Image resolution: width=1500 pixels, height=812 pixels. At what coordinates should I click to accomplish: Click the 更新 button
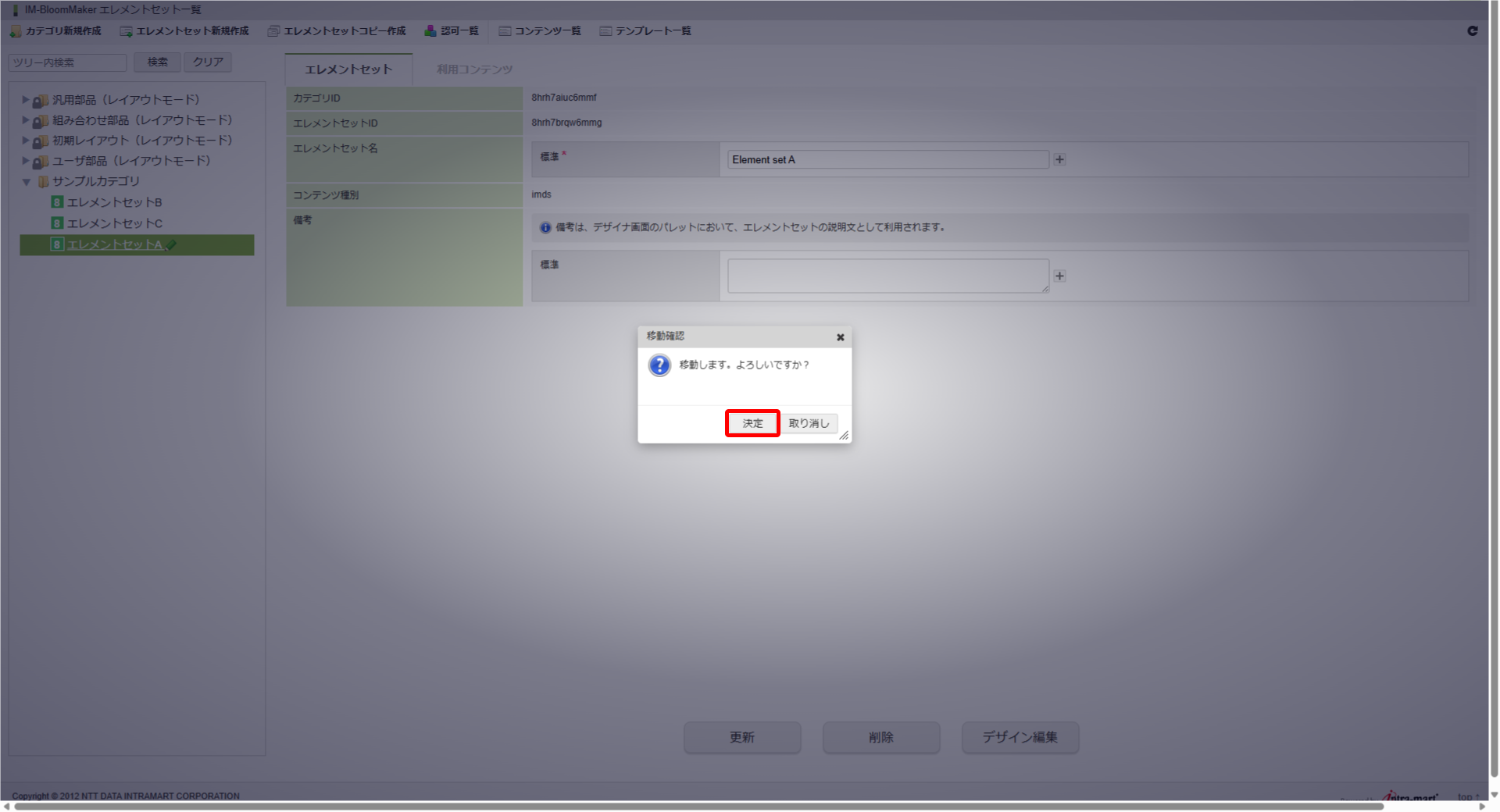pyautogui.click(x=742, y=737)
